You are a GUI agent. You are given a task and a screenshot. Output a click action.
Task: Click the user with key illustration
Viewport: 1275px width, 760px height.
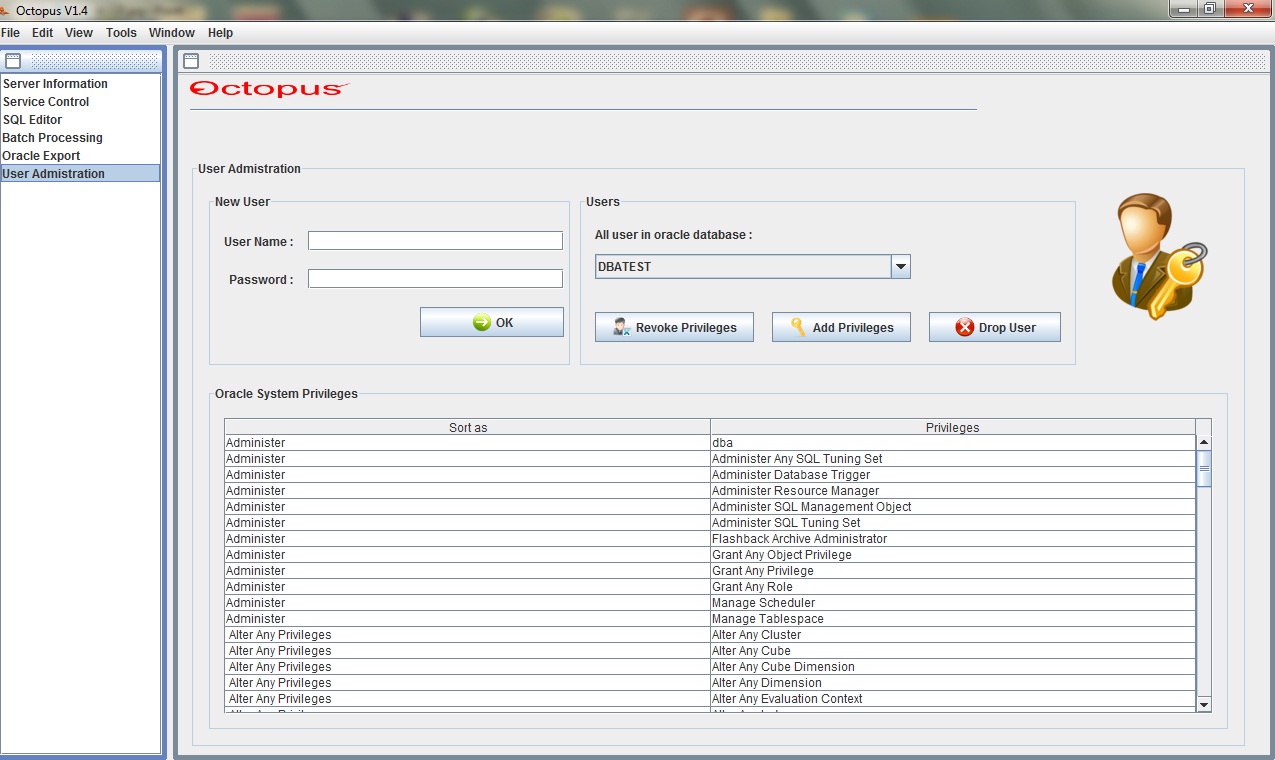tap(1159, 257)
